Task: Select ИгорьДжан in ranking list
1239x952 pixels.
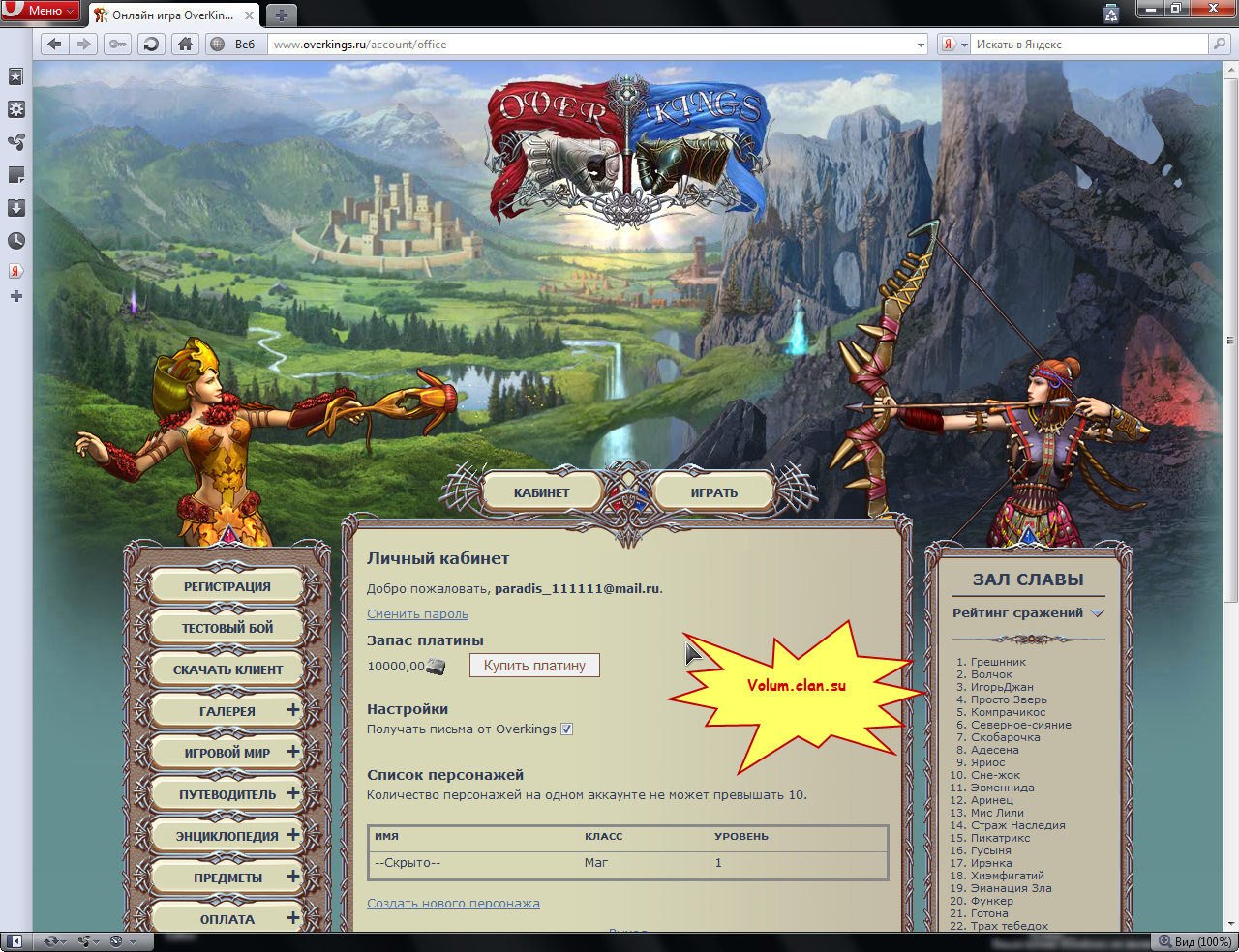Action: click(x=1002, y=687)
